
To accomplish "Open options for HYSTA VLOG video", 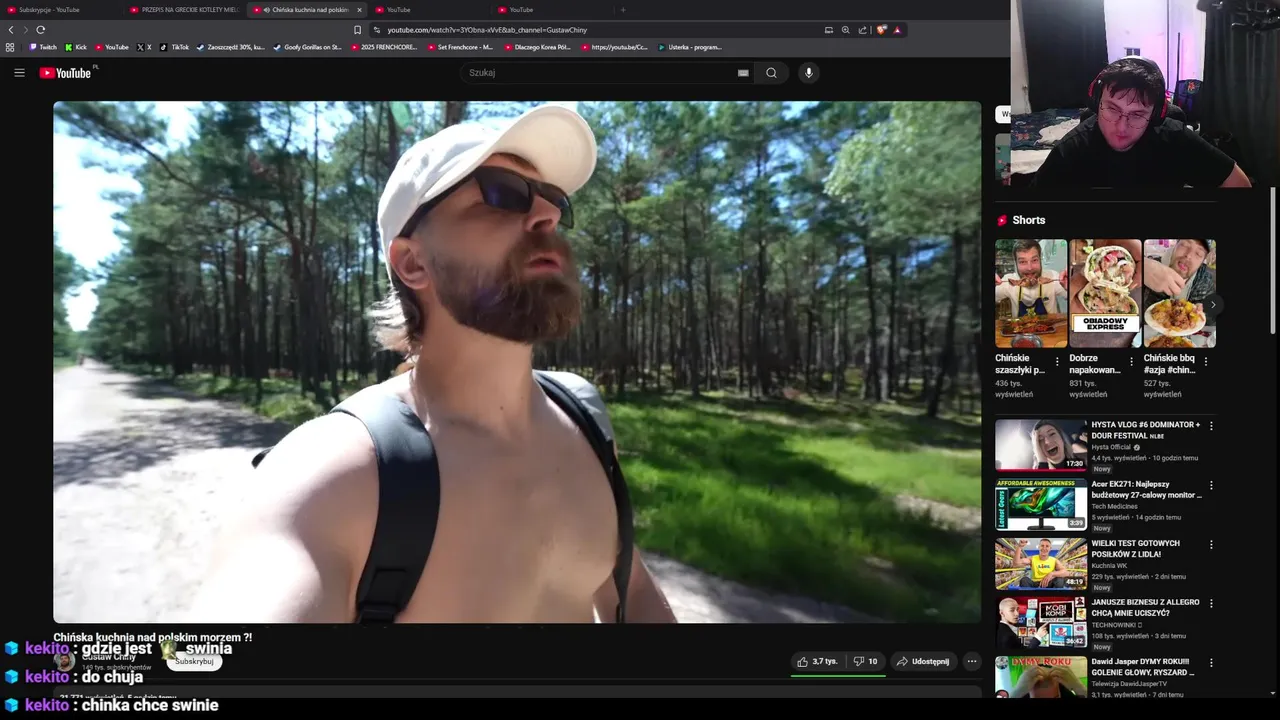I will (1211, 426).
